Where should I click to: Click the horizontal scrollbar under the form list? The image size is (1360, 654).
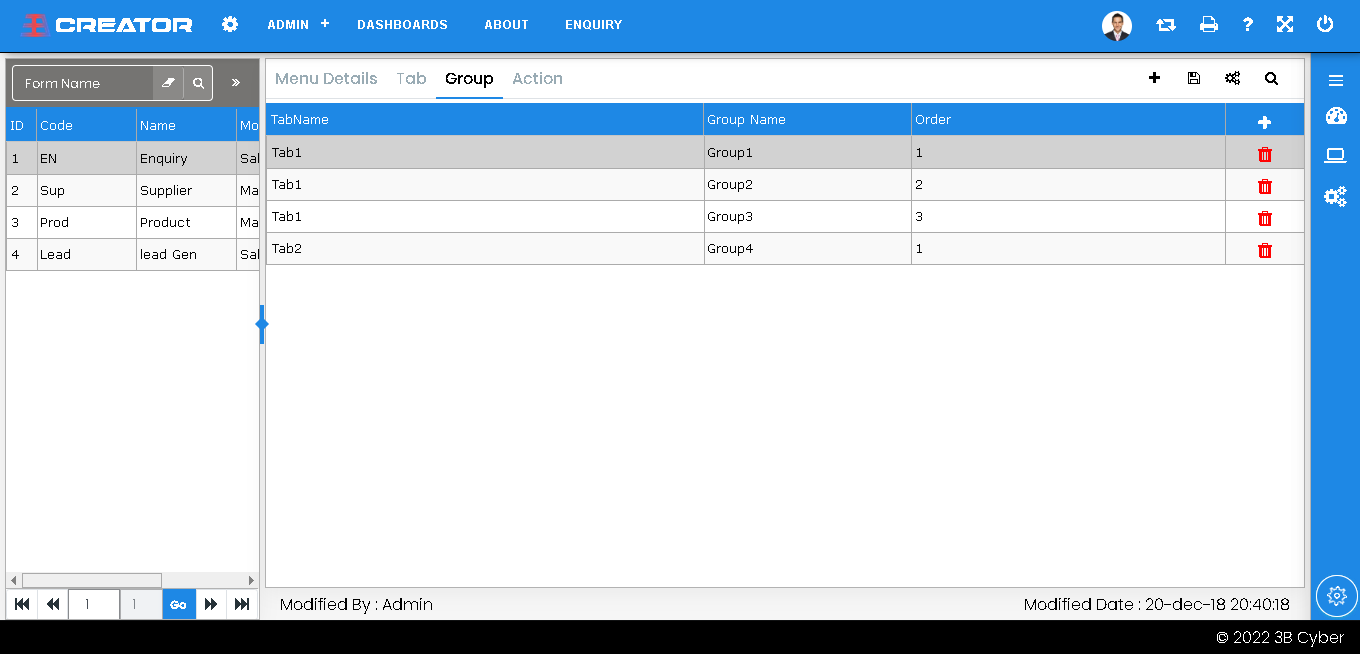(92, 580)
